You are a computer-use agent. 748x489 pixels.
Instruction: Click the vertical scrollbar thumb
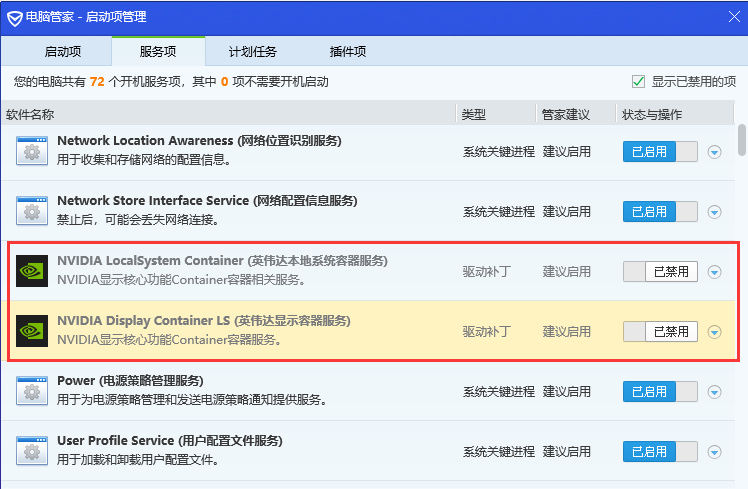(x=742, y=140)
